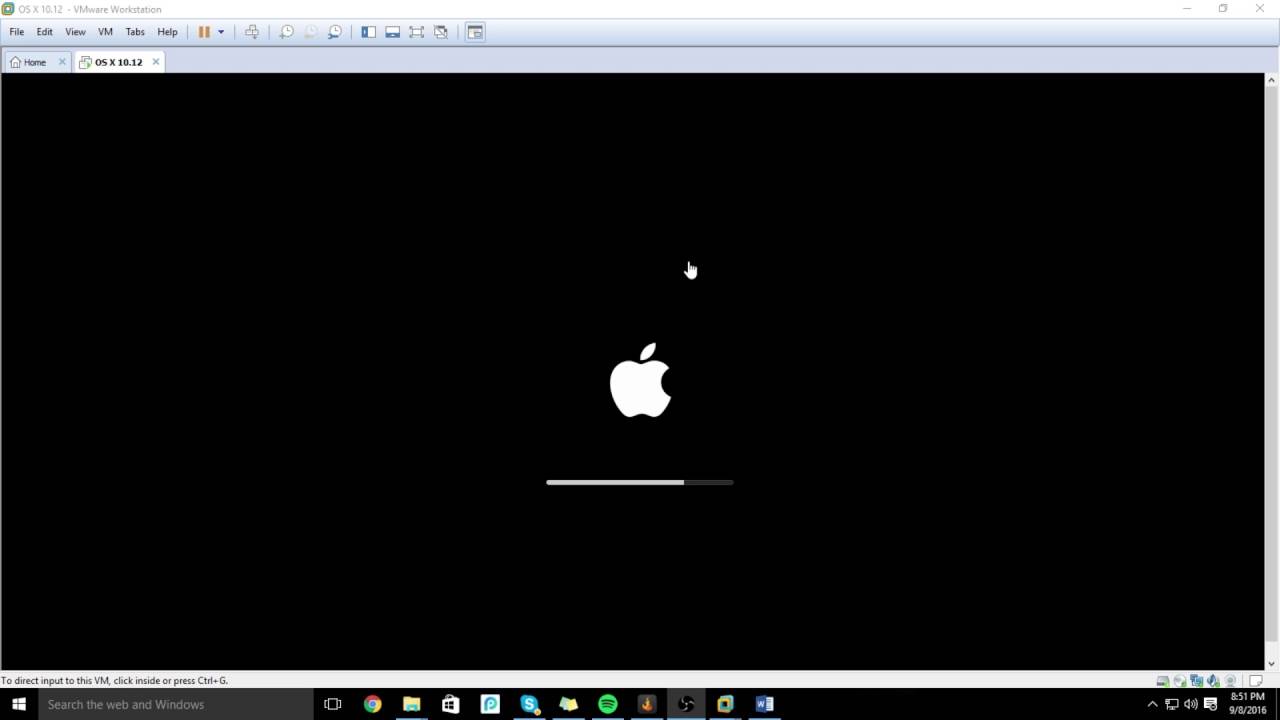Open Spotify from the taskbar
Image resolution: width=1280 pixels, height=720 pixels.
click(607, 704)
